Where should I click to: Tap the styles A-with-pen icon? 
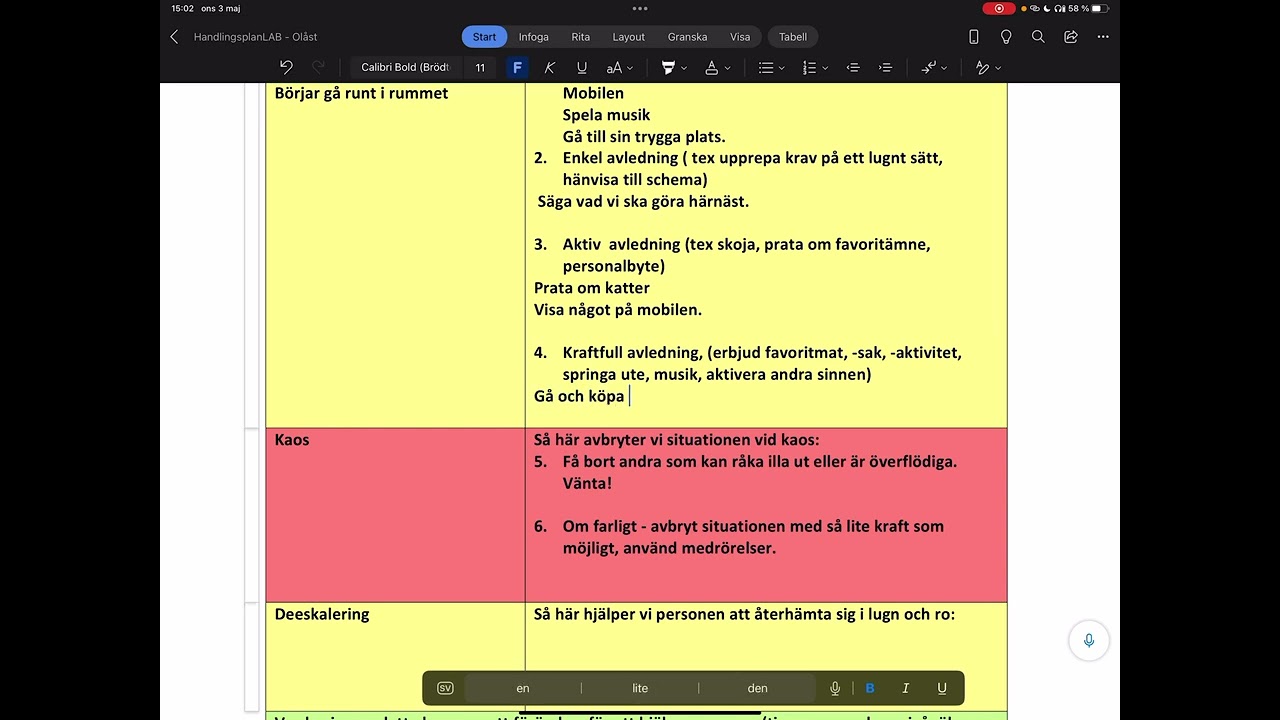click(983, 67)
